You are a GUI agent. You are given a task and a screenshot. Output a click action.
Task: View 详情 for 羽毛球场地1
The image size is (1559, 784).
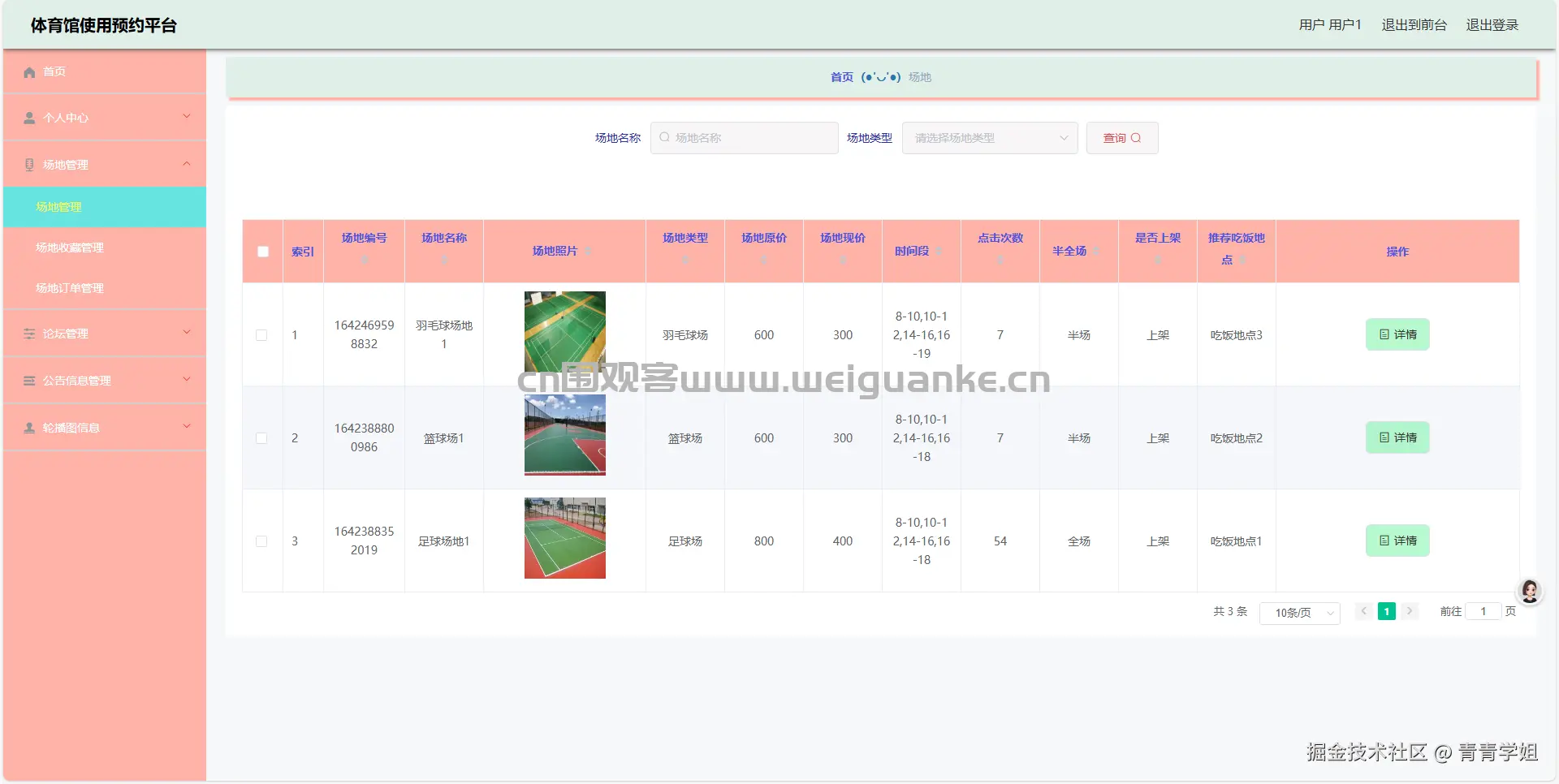(x=1397, y=334)
